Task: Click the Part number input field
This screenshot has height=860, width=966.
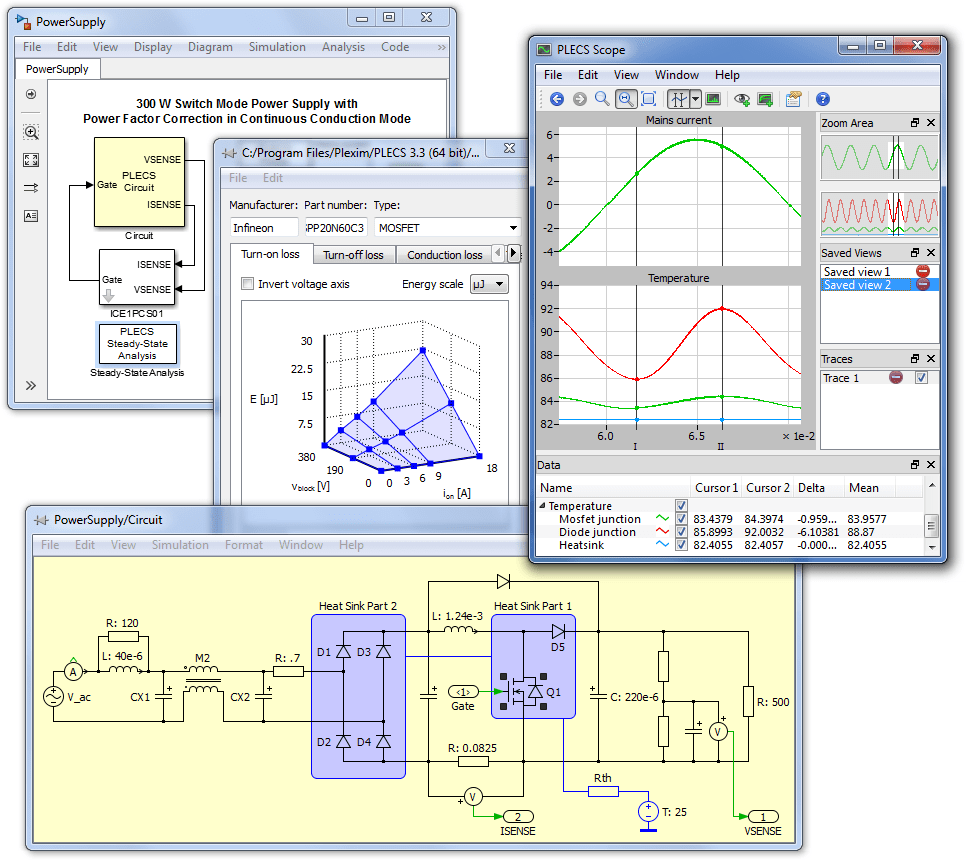Action: [x=334, y=228]
